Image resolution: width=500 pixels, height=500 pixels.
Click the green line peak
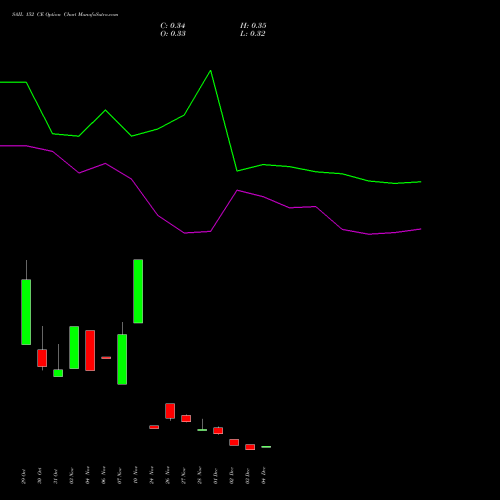(x=210, y=71)
